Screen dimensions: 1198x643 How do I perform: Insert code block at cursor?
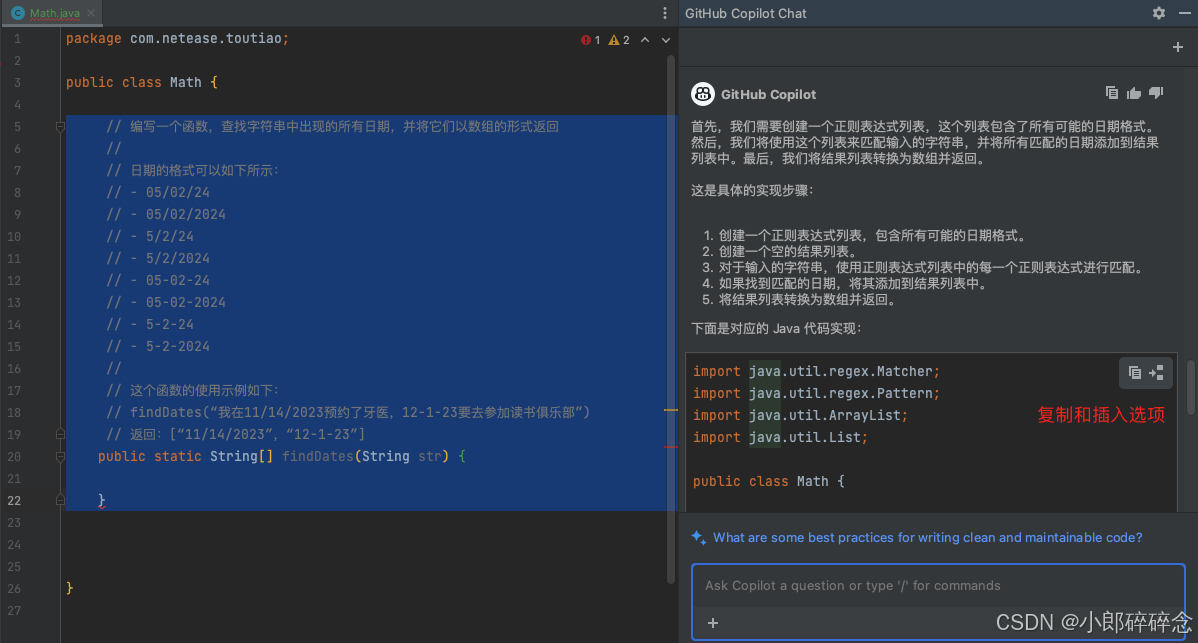click(x=1157, y=373)
